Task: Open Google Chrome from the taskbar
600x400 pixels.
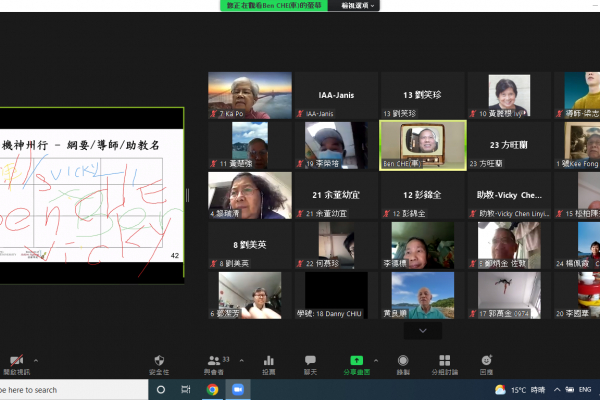Action: click(x=212, y=390)
